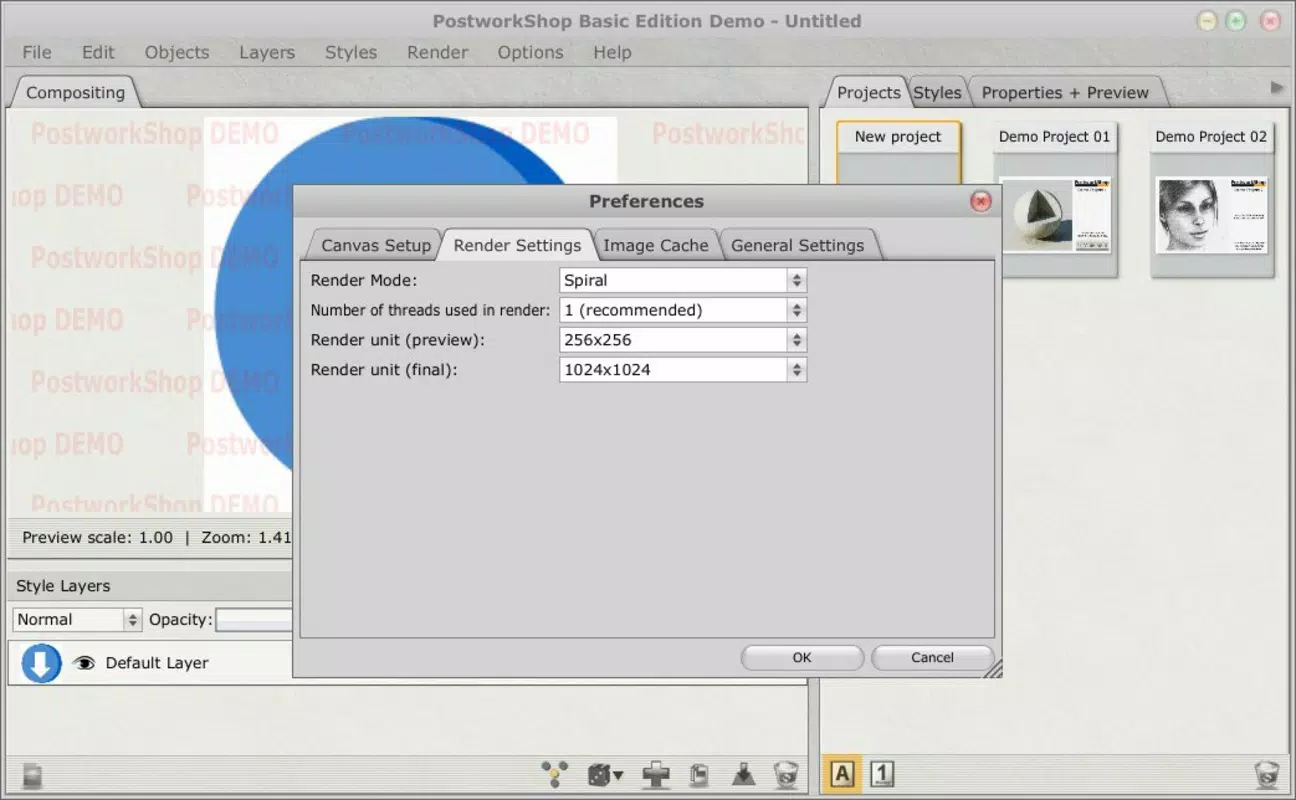Image resolution: width=1296 pixels, height=800 pixels.
Task: Expand the right panel tabs arrow
Action: [1277, 88]
